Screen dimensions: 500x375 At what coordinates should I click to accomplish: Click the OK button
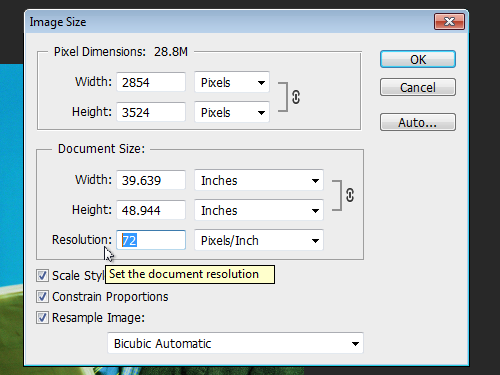point(418,59)
